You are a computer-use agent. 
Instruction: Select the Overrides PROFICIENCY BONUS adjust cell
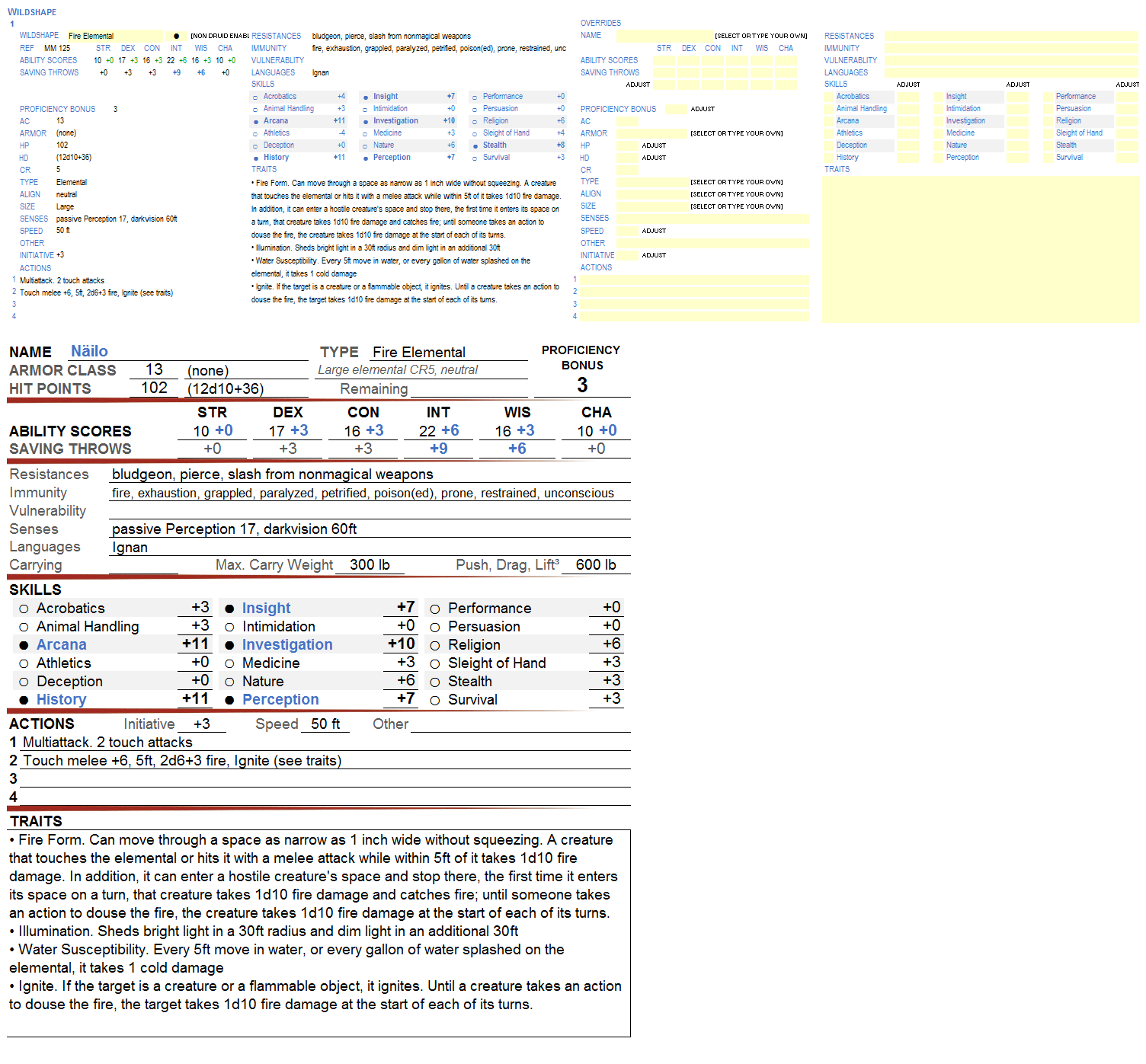pos(676,109)
